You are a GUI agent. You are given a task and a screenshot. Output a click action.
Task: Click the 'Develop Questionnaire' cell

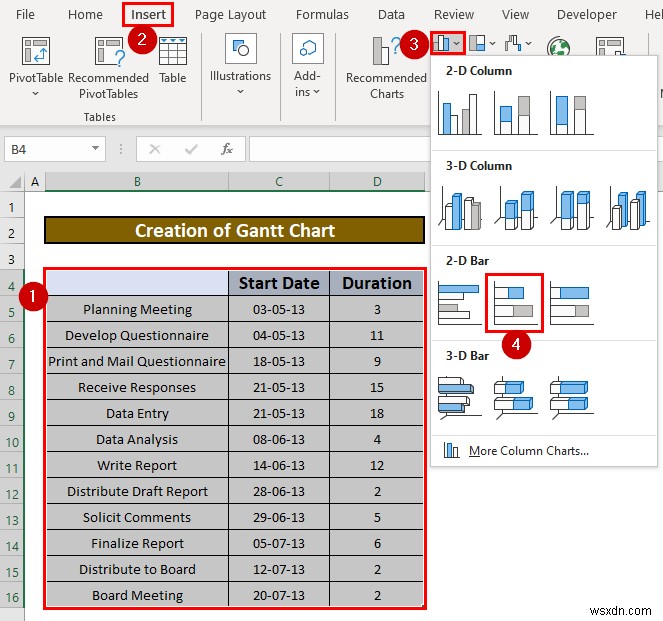pyautogui.click(x=137, y=336)
